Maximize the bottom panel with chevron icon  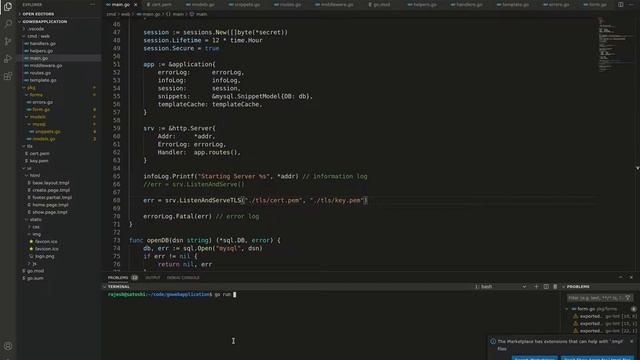[621, 277]
